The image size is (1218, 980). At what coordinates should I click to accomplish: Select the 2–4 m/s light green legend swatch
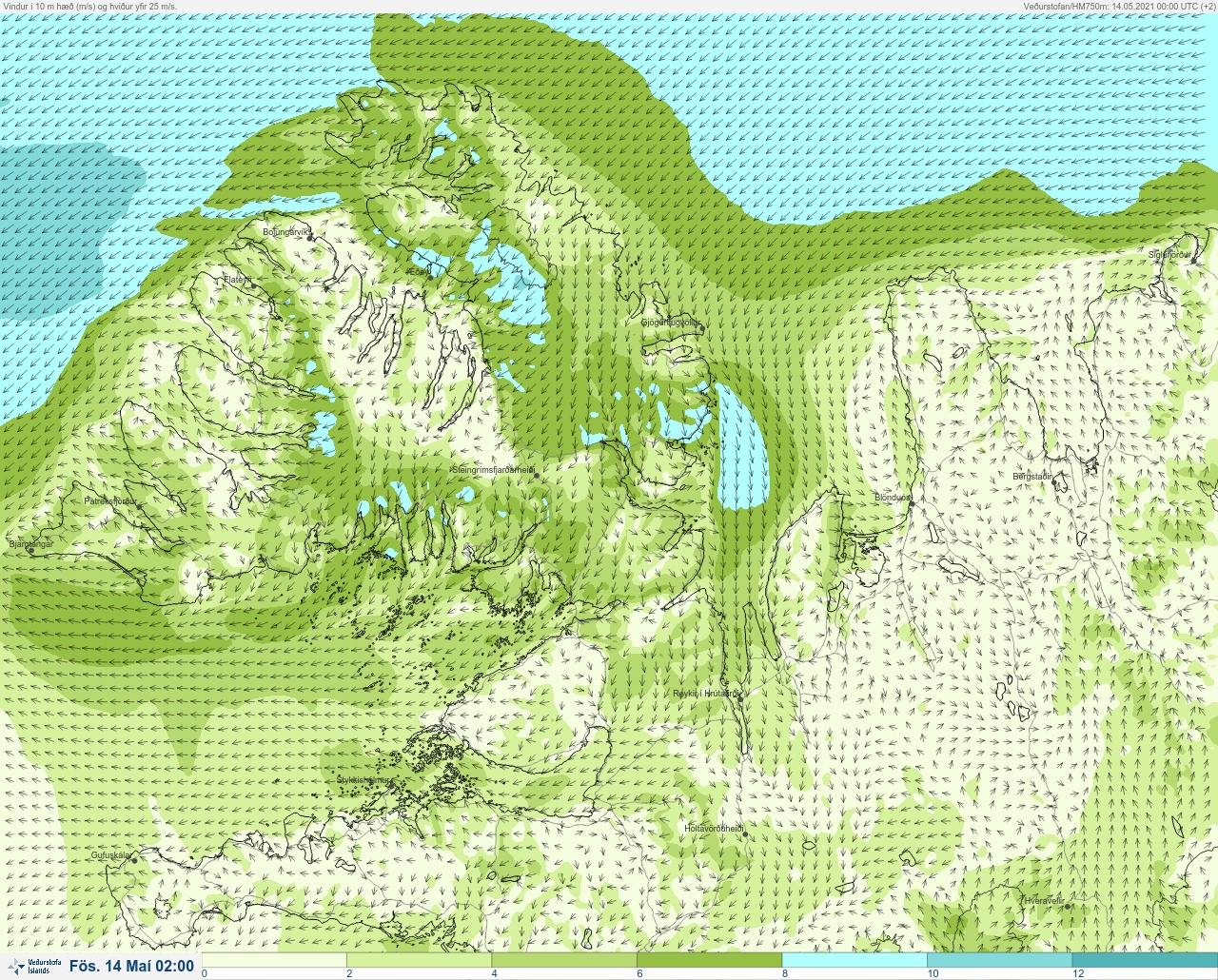point(419,960)
